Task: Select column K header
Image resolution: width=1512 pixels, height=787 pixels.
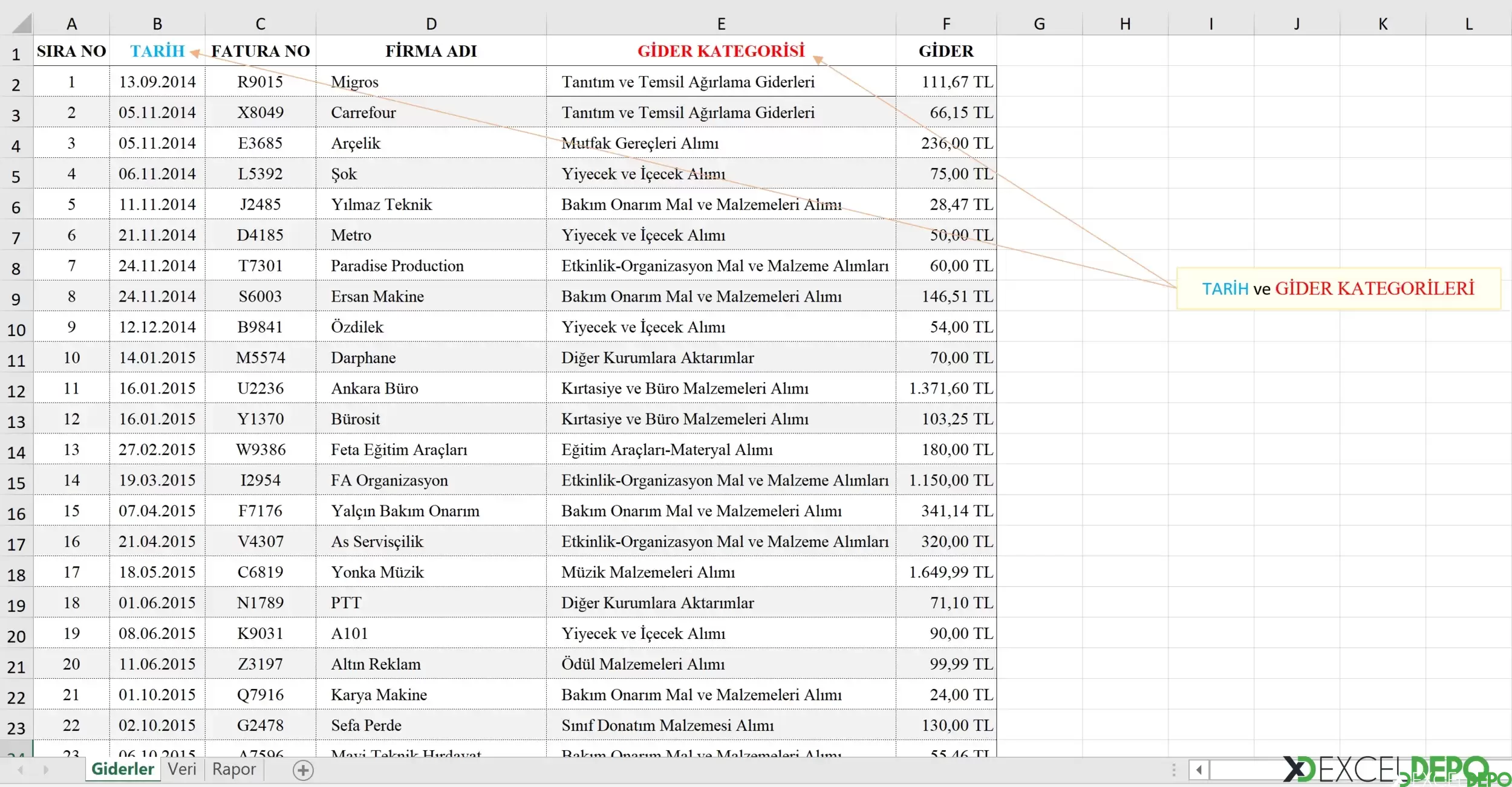Action: click(x=1383, y=24)
